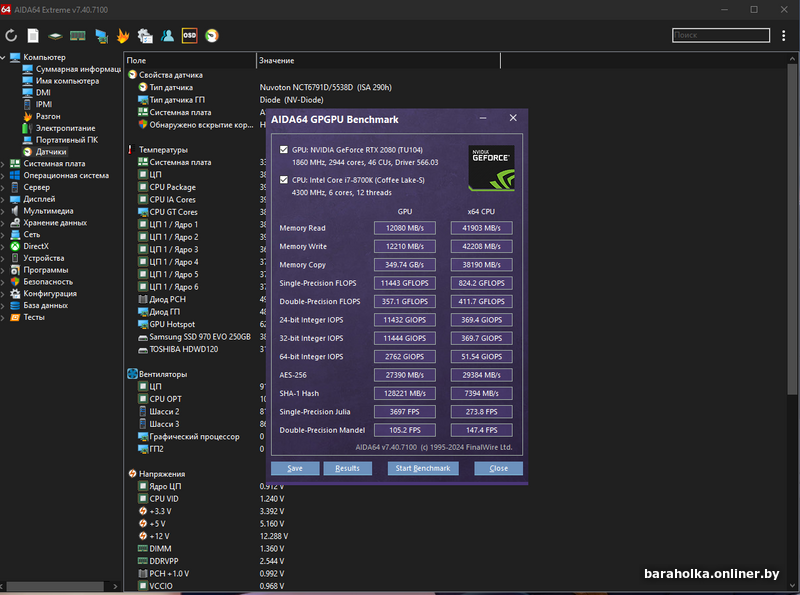Click the Save button in benchmark dialog
This screenshot has height=595, width=800.
coord(295,468)
